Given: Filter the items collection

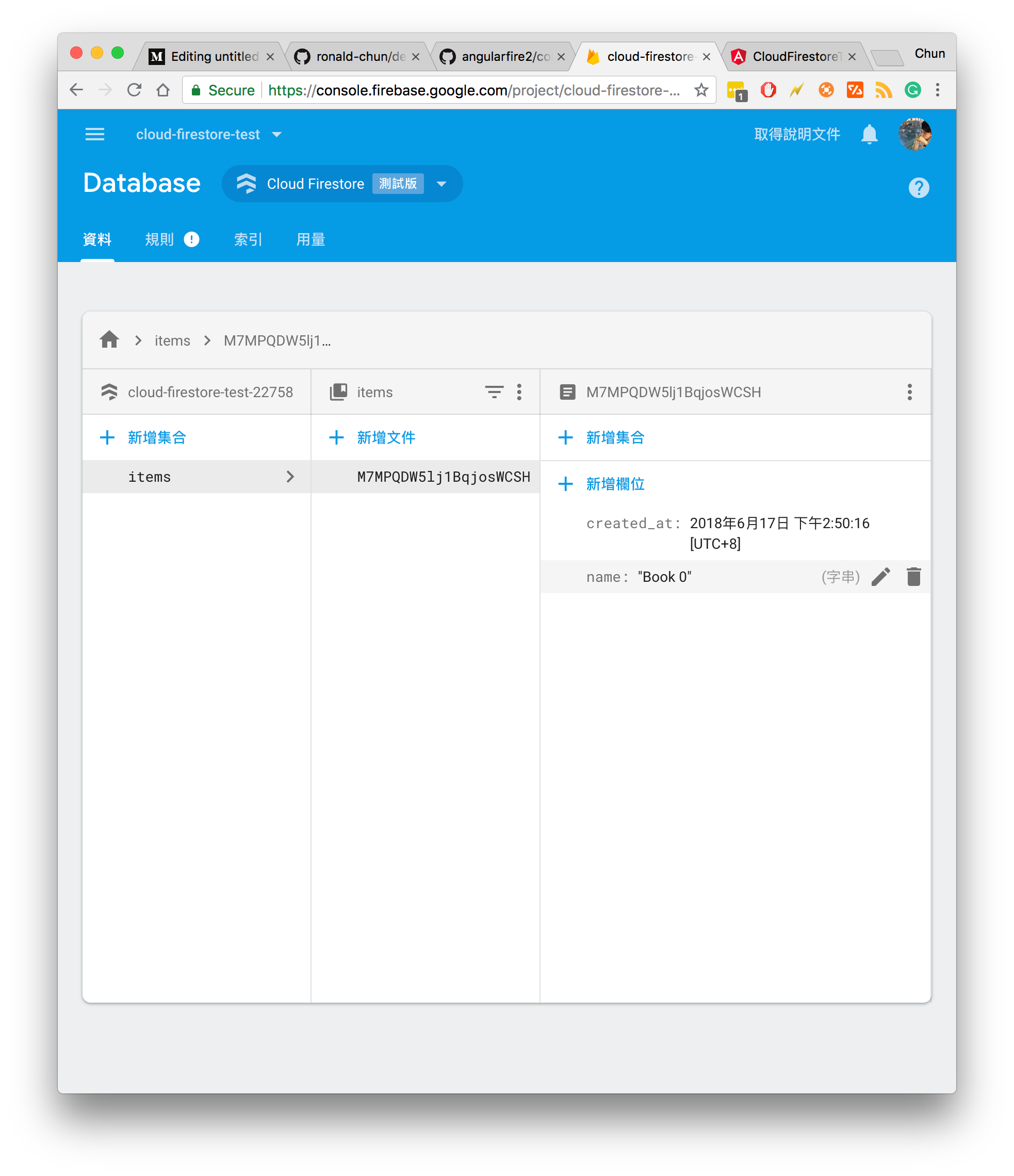Looking at the screenshot, I should (494, 391).
